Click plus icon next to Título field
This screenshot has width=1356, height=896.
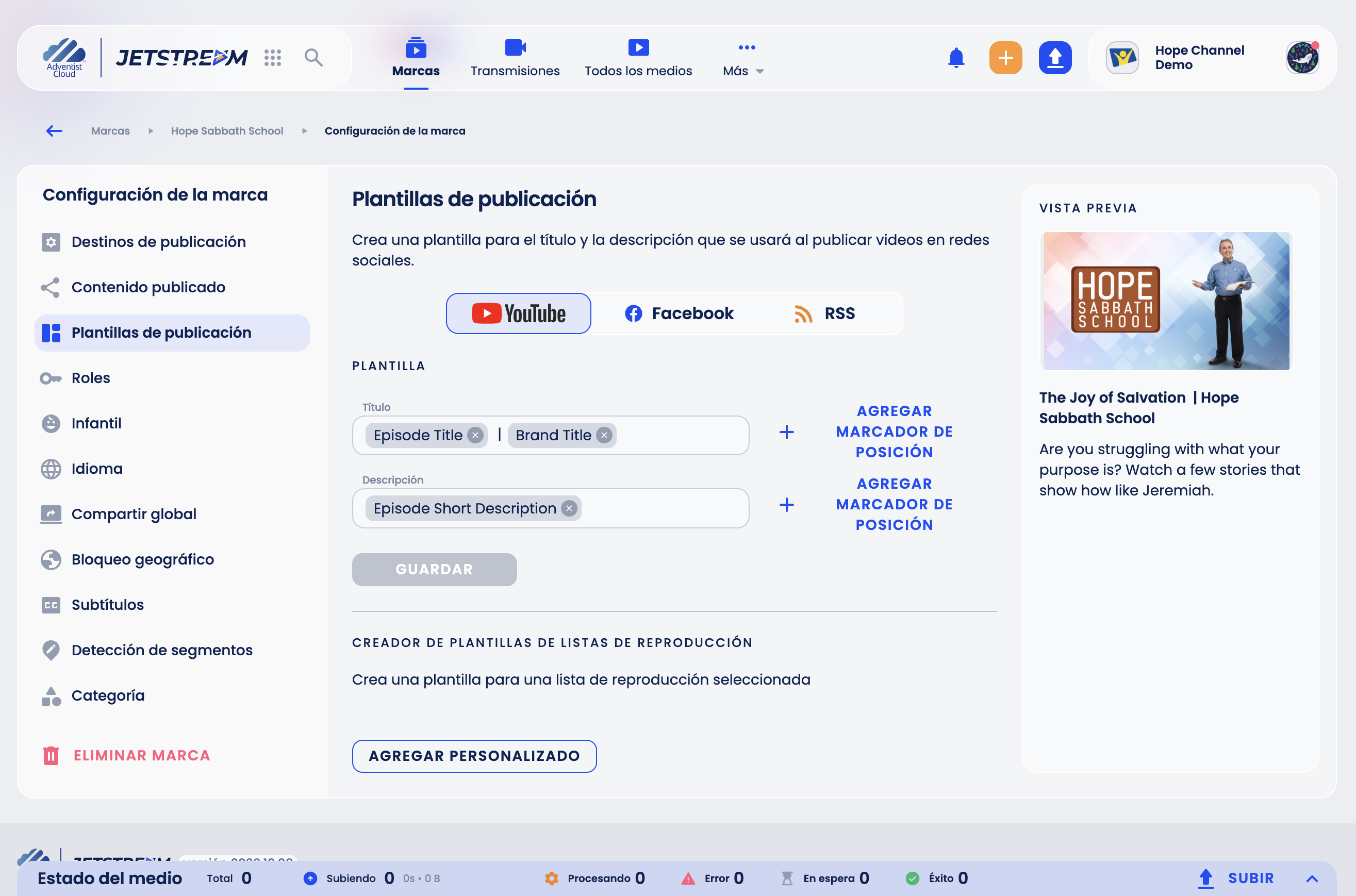[x=787, y=432]
